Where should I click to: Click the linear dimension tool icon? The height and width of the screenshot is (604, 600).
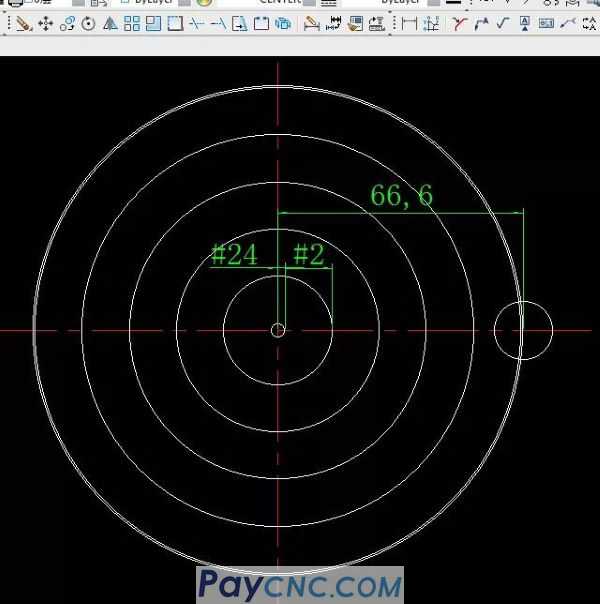point(409,23)
